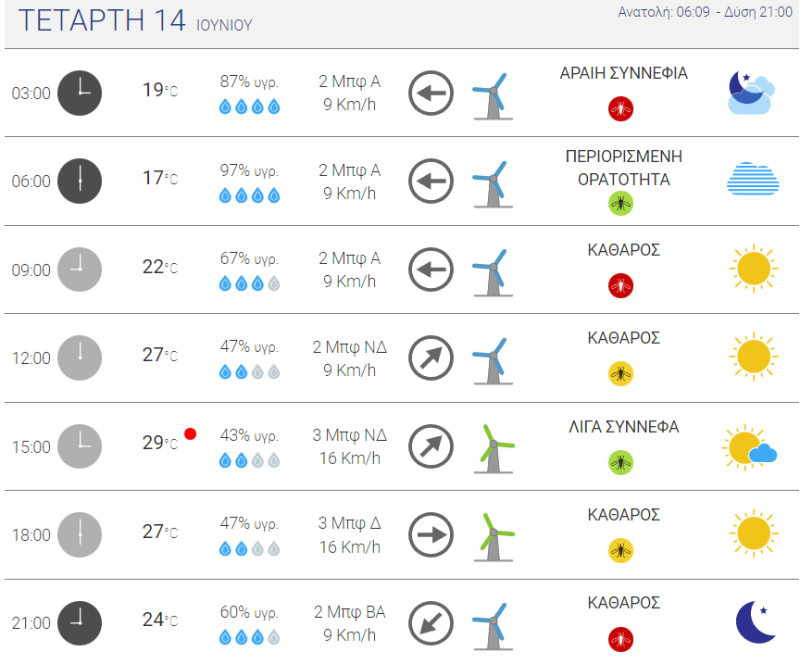The image size is (800, 664).
Task: Click the 03:00 clock icon
Action: coord(80,93)
